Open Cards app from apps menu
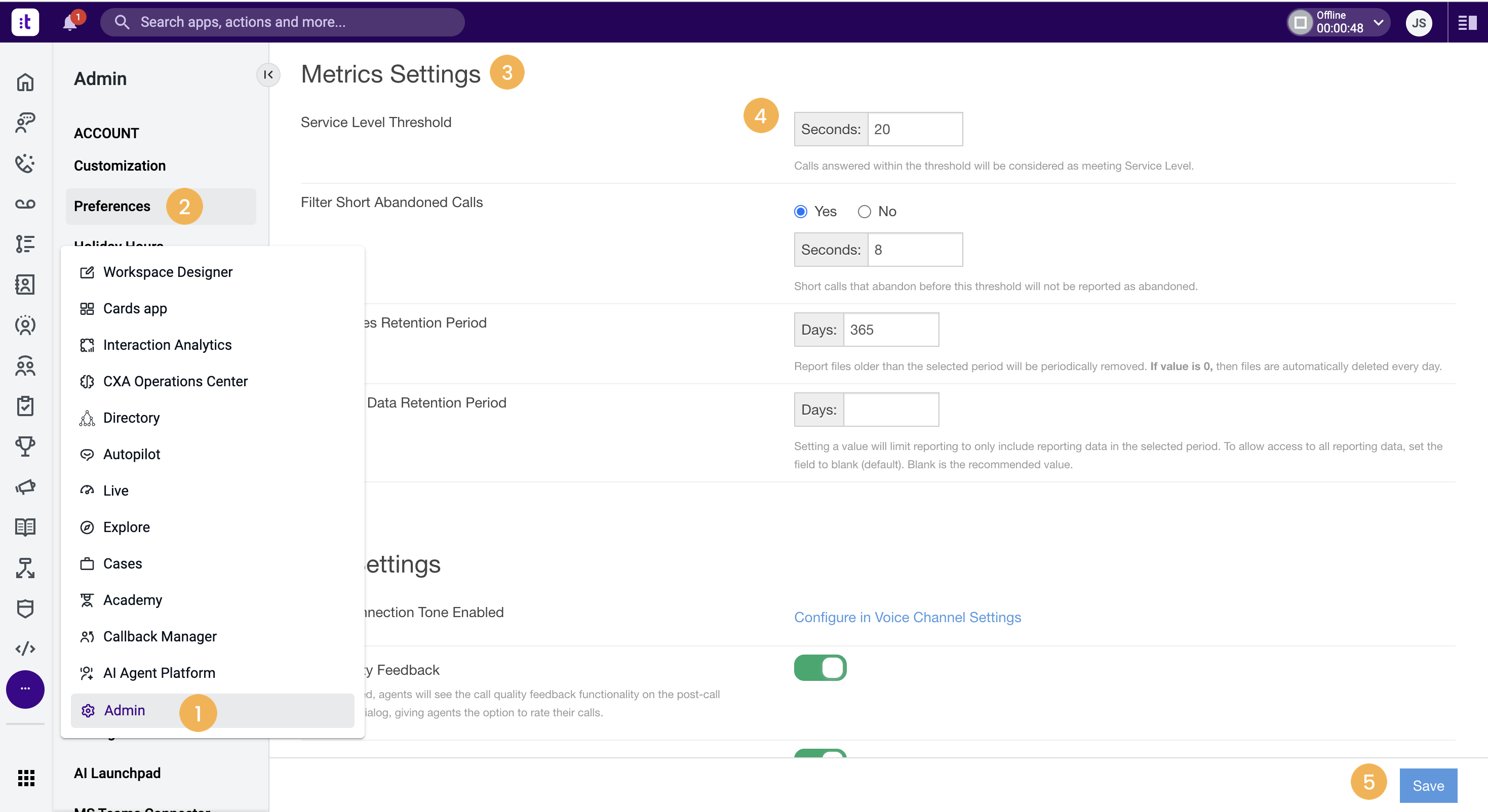 click(x=212, y=308)
